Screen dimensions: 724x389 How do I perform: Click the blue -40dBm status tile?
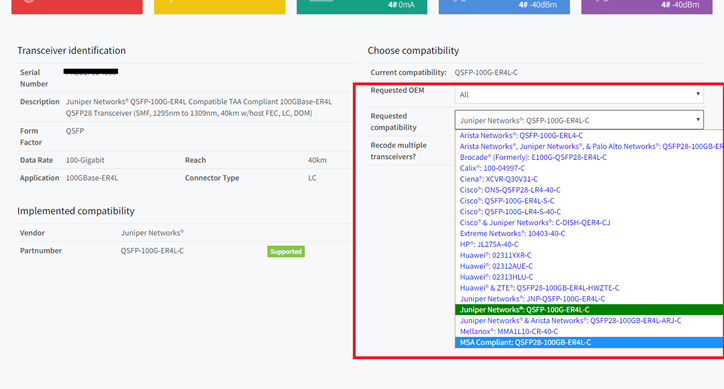(x=504, y=6)
